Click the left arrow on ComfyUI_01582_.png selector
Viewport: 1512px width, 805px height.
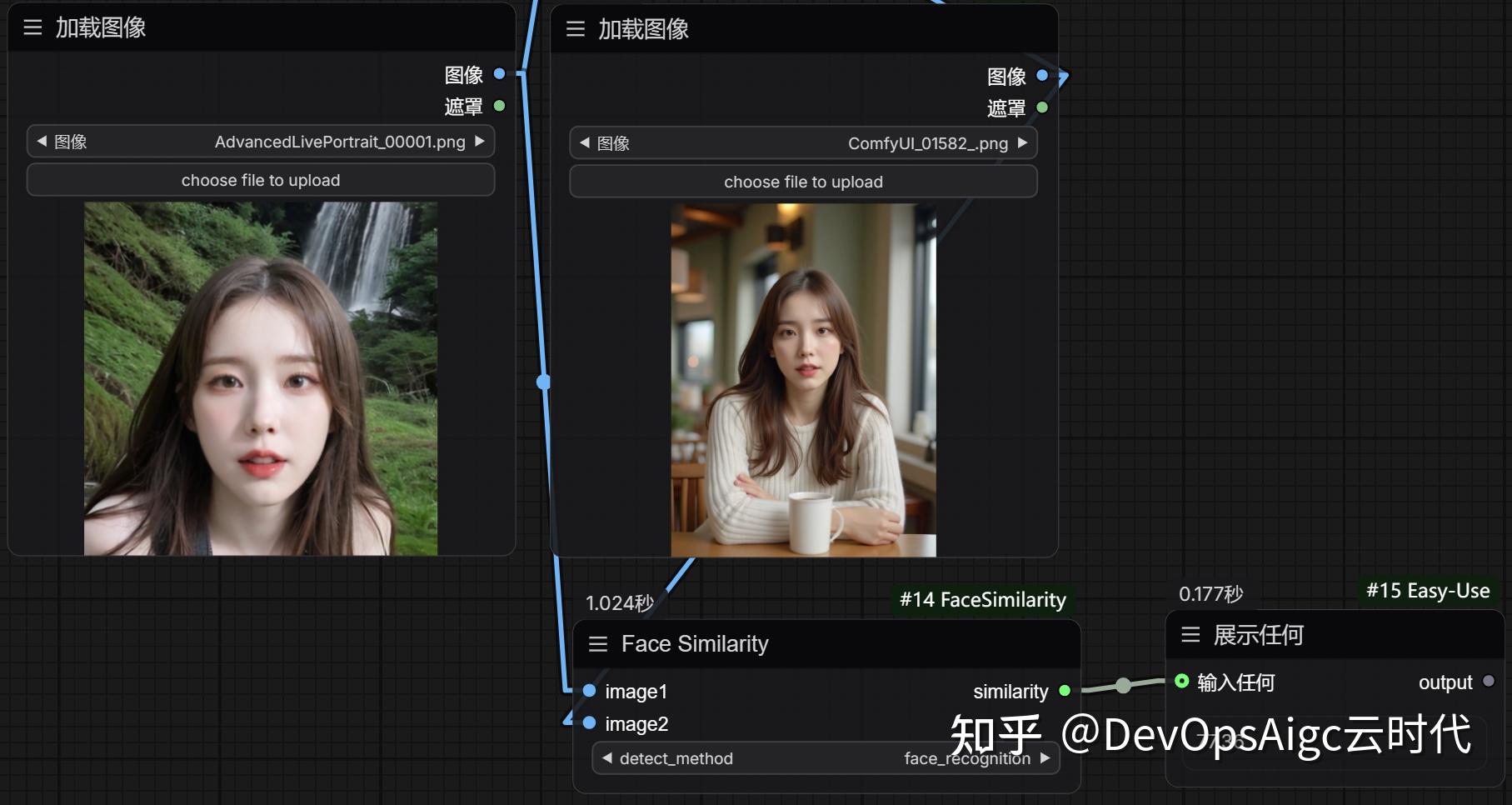point(583,142)
